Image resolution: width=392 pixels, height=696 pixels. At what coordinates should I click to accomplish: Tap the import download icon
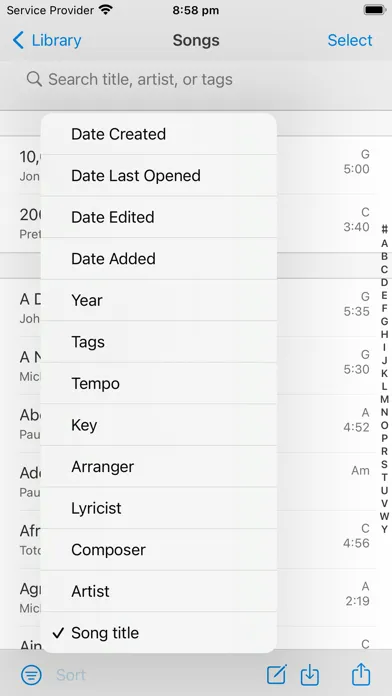click(309, 675)
